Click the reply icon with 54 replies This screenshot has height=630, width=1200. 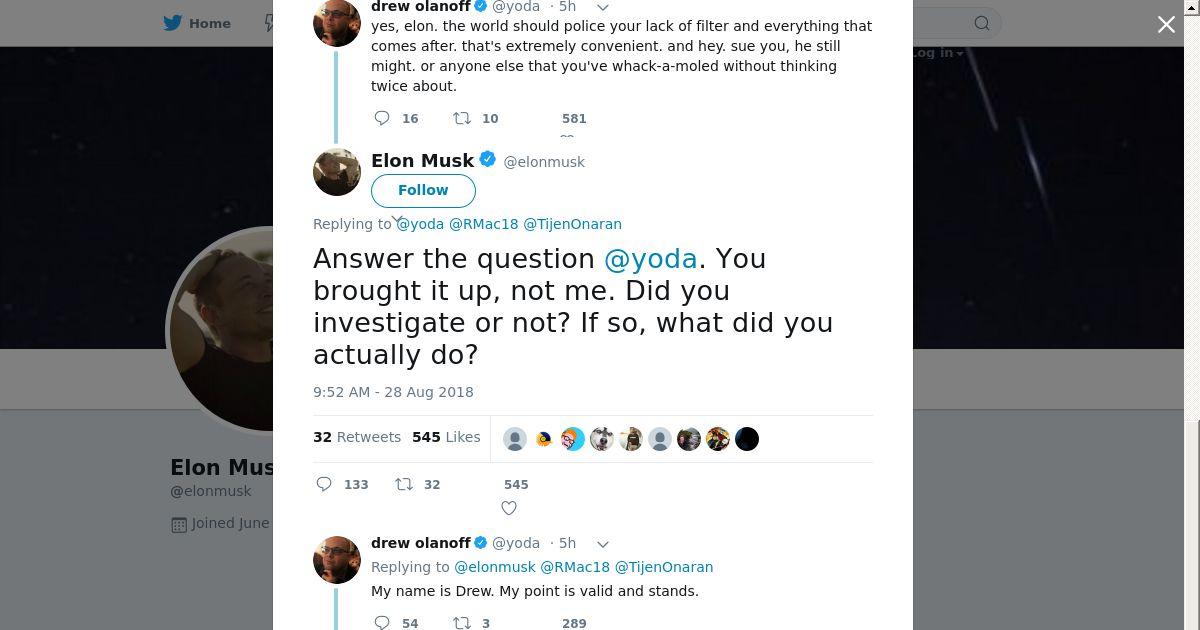click(x=382, y=622)
